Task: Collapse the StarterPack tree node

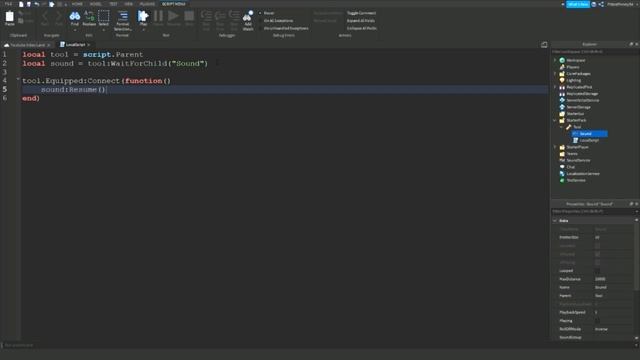Action: click(x=555, y=120)
